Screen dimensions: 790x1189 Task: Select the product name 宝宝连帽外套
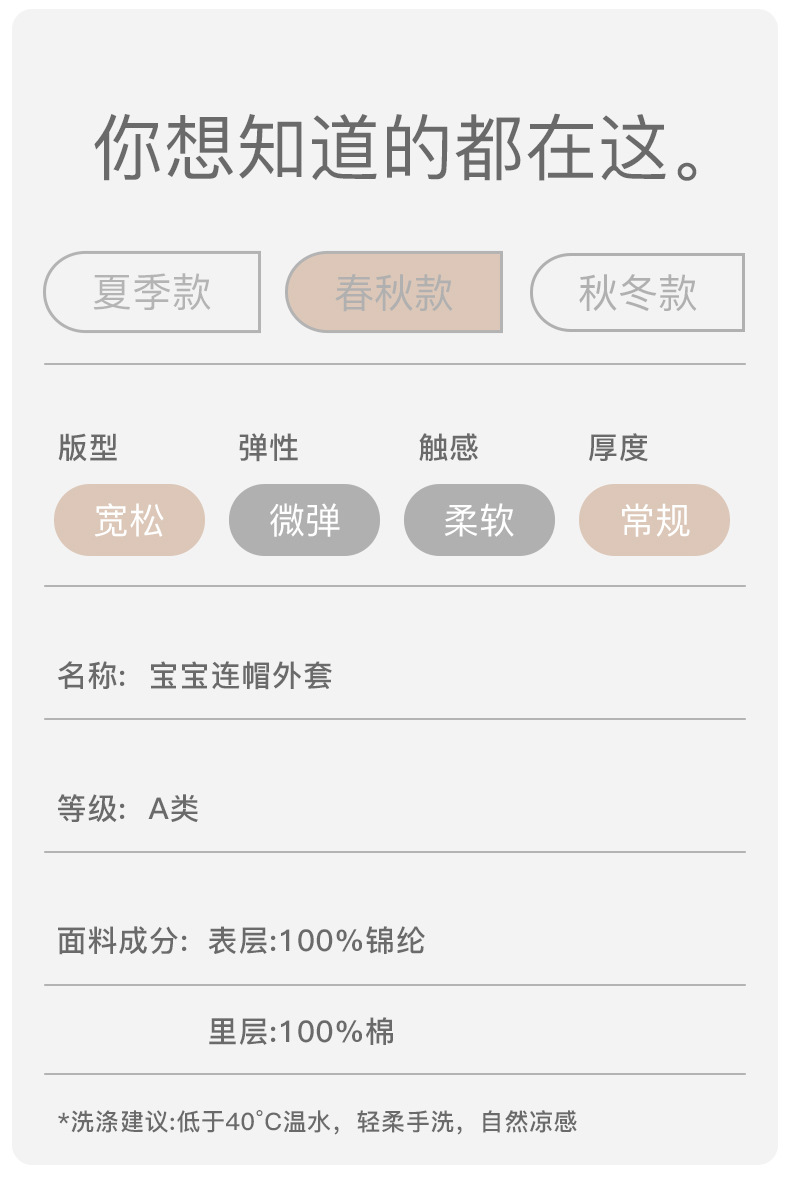pos(240,676)
